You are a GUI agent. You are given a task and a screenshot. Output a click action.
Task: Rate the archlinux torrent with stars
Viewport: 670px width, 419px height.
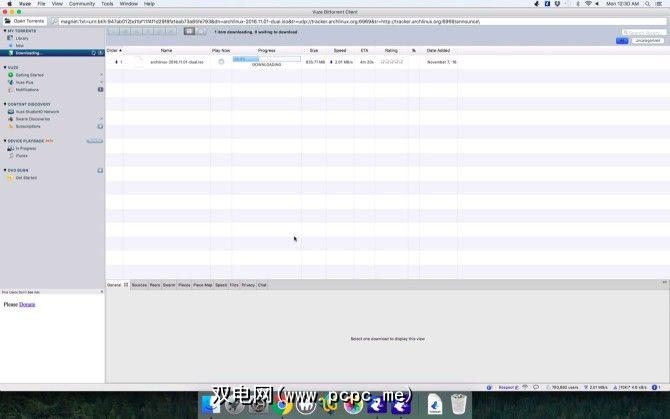click(392, 62)
